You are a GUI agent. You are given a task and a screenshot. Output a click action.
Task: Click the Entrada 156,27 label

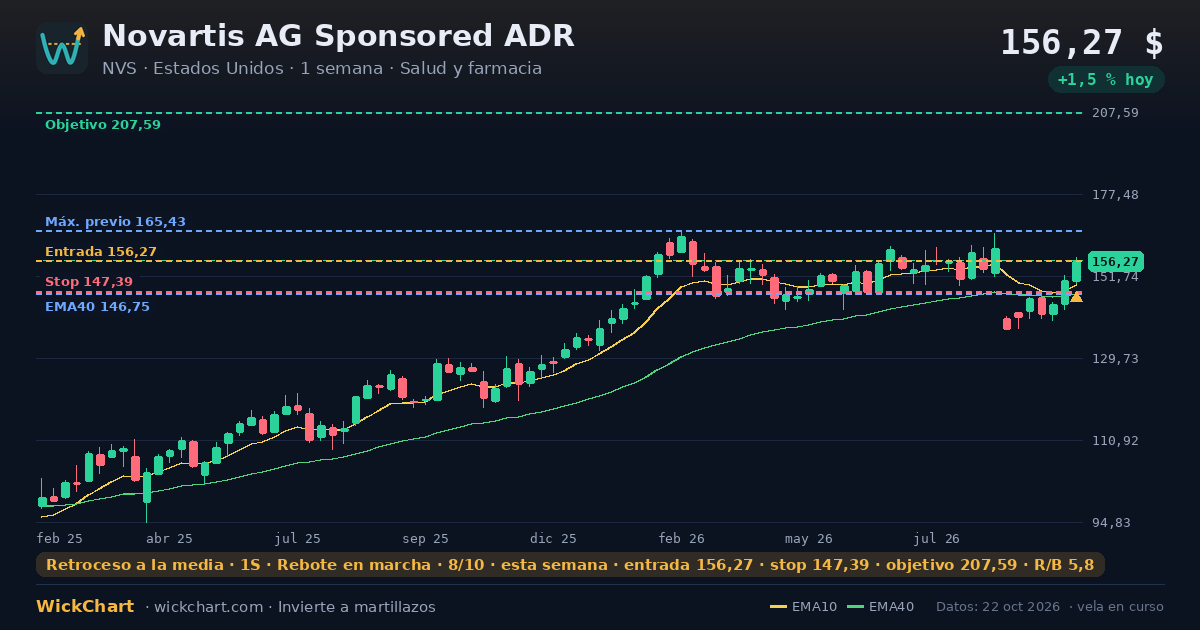click(101, 252)
